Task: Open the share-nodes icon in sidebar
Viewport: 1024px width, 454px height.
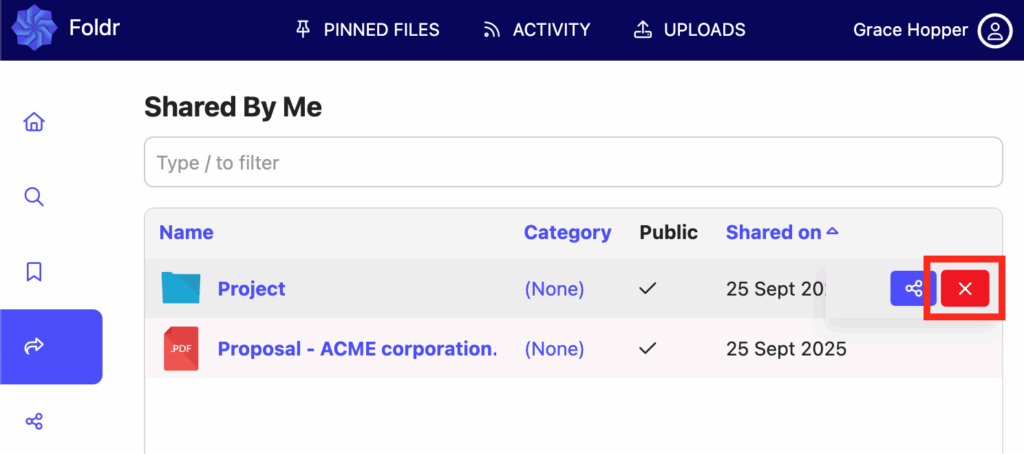Action: 34,421
